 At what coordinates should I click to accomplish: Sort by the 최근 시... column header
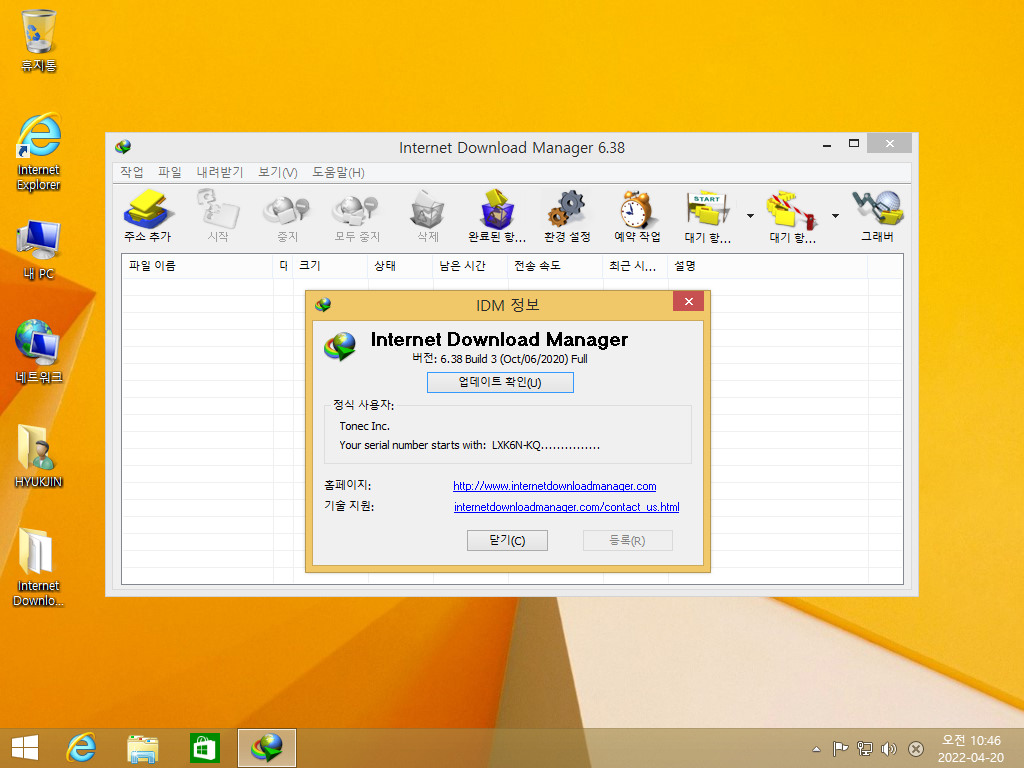point(635,266)
